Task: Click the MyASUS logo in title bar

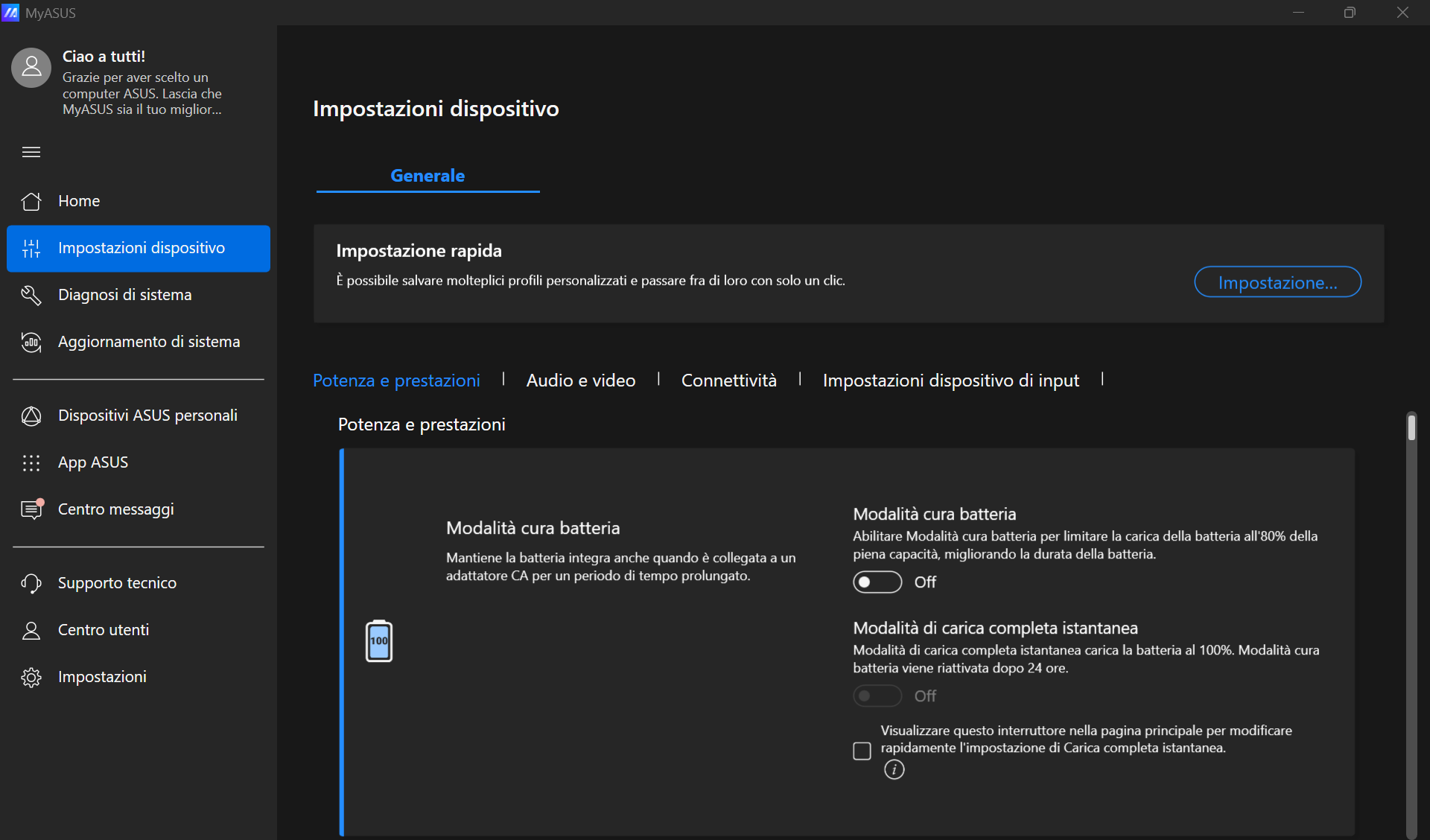Action: pyautogui.click(x=10, y=13)
